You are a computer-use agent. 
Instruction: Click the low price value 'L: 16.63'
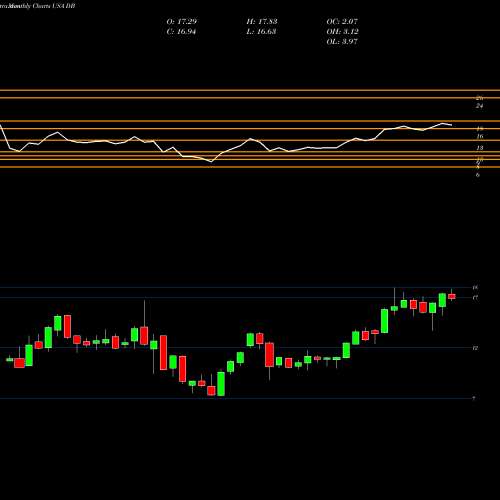(x=262, y=32)
